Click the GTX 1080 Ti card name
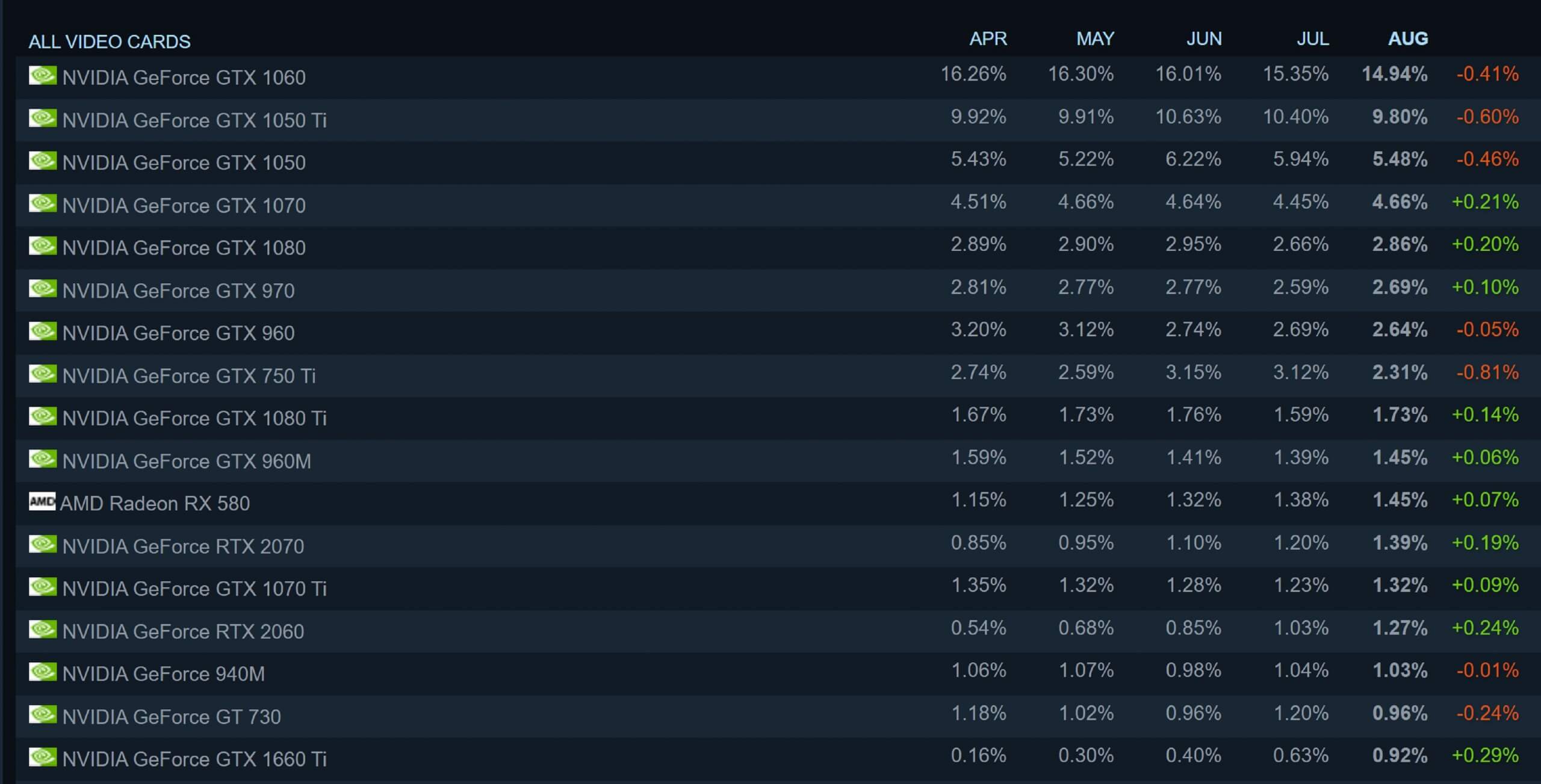Viewport: 1541px width, 784px height. coord(194,418)
